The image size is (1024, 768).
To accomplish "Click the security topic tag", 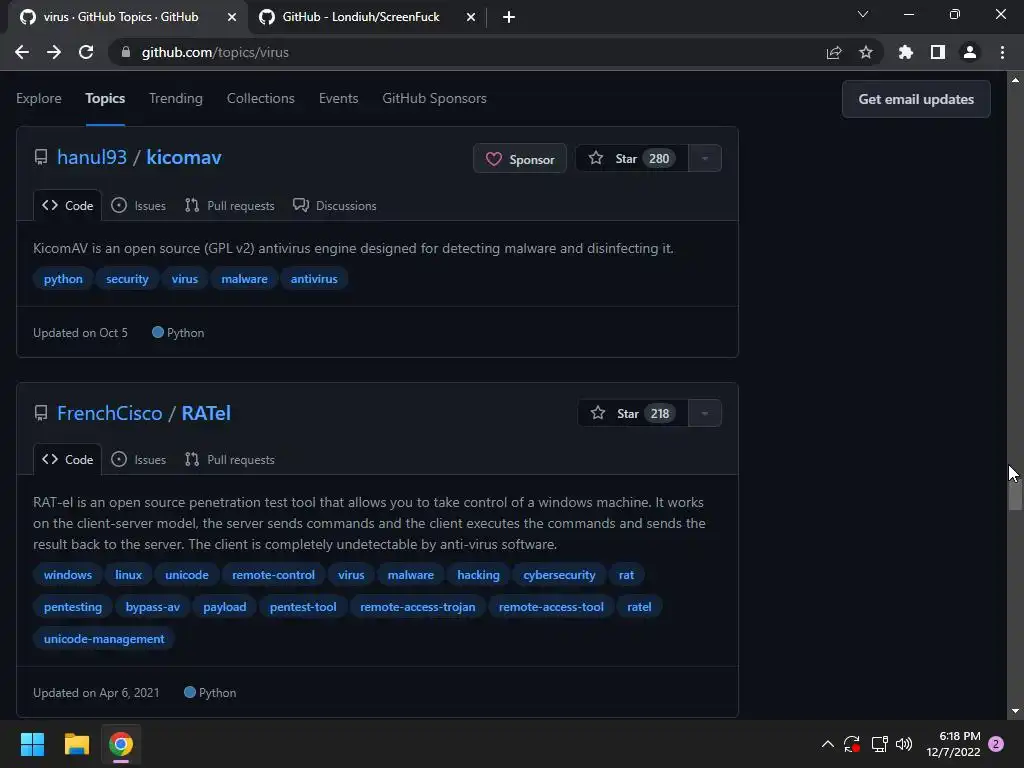I will coord(127,279).
